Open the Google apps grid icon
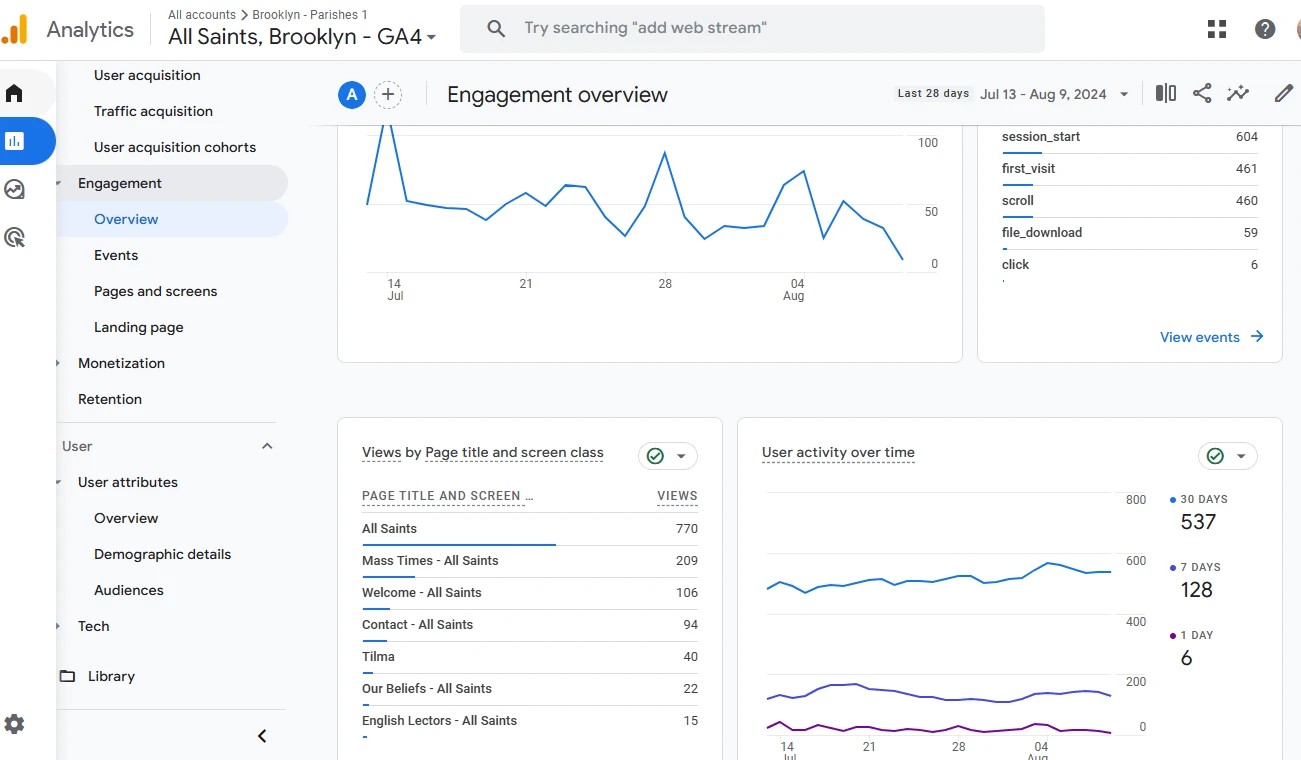The image size is (1301, 760). click(1217, 29)
